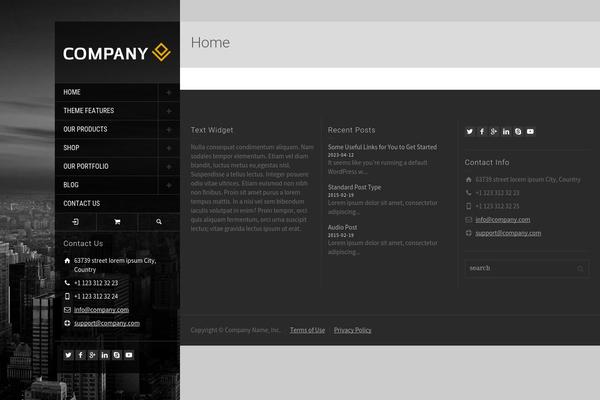
Task: Open Privacy Policy link
Action: pyautogui.click(x=352, y=330)
